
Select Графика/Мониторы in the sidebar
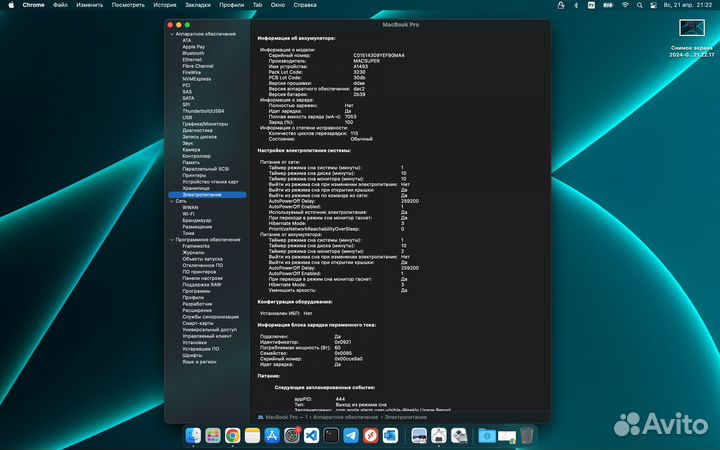click(x=205, y=124)
